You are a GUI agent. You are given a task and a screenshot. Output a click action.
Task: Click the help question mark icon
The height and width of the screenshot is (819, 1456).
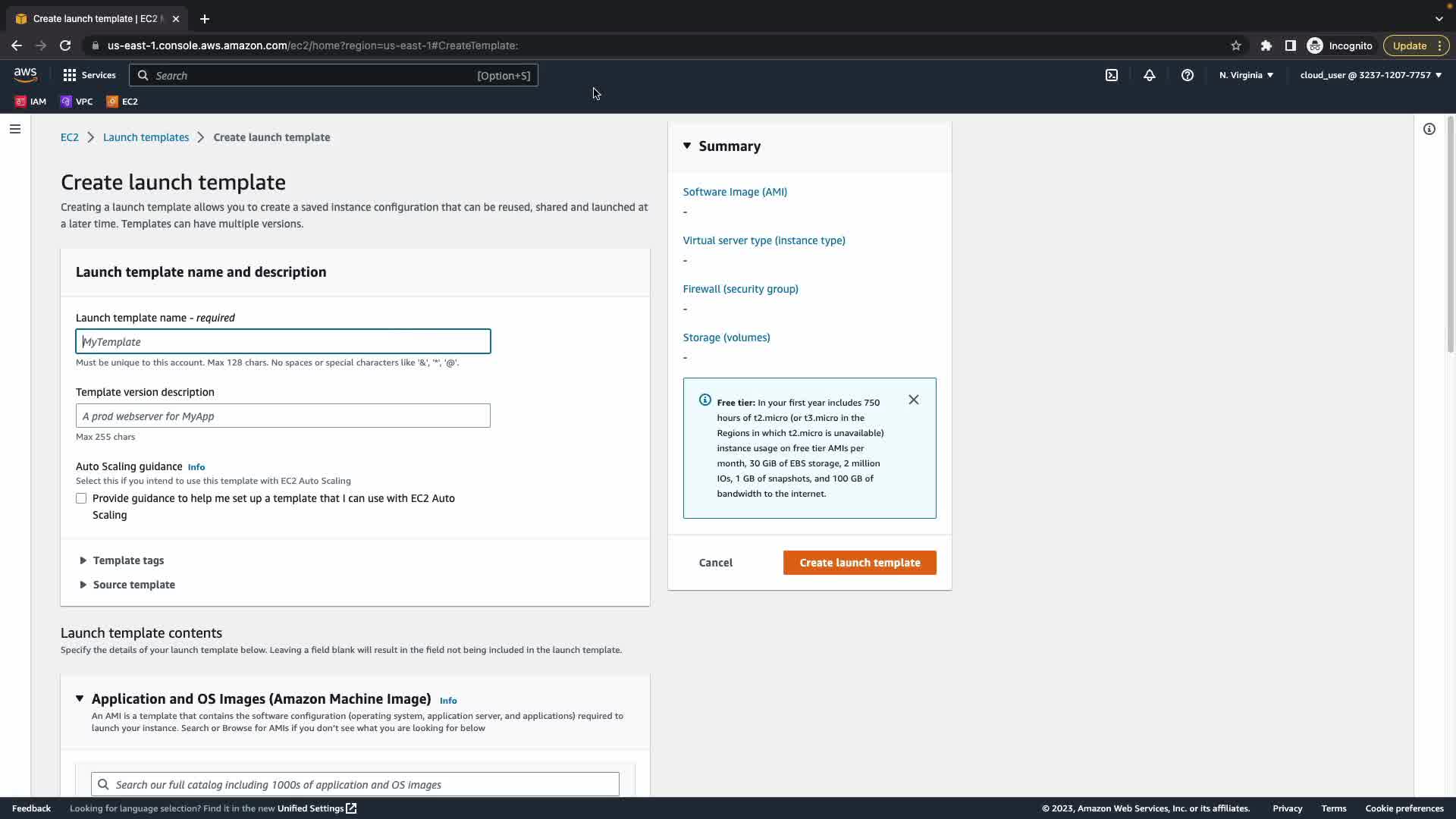(x=1188, y=75)
